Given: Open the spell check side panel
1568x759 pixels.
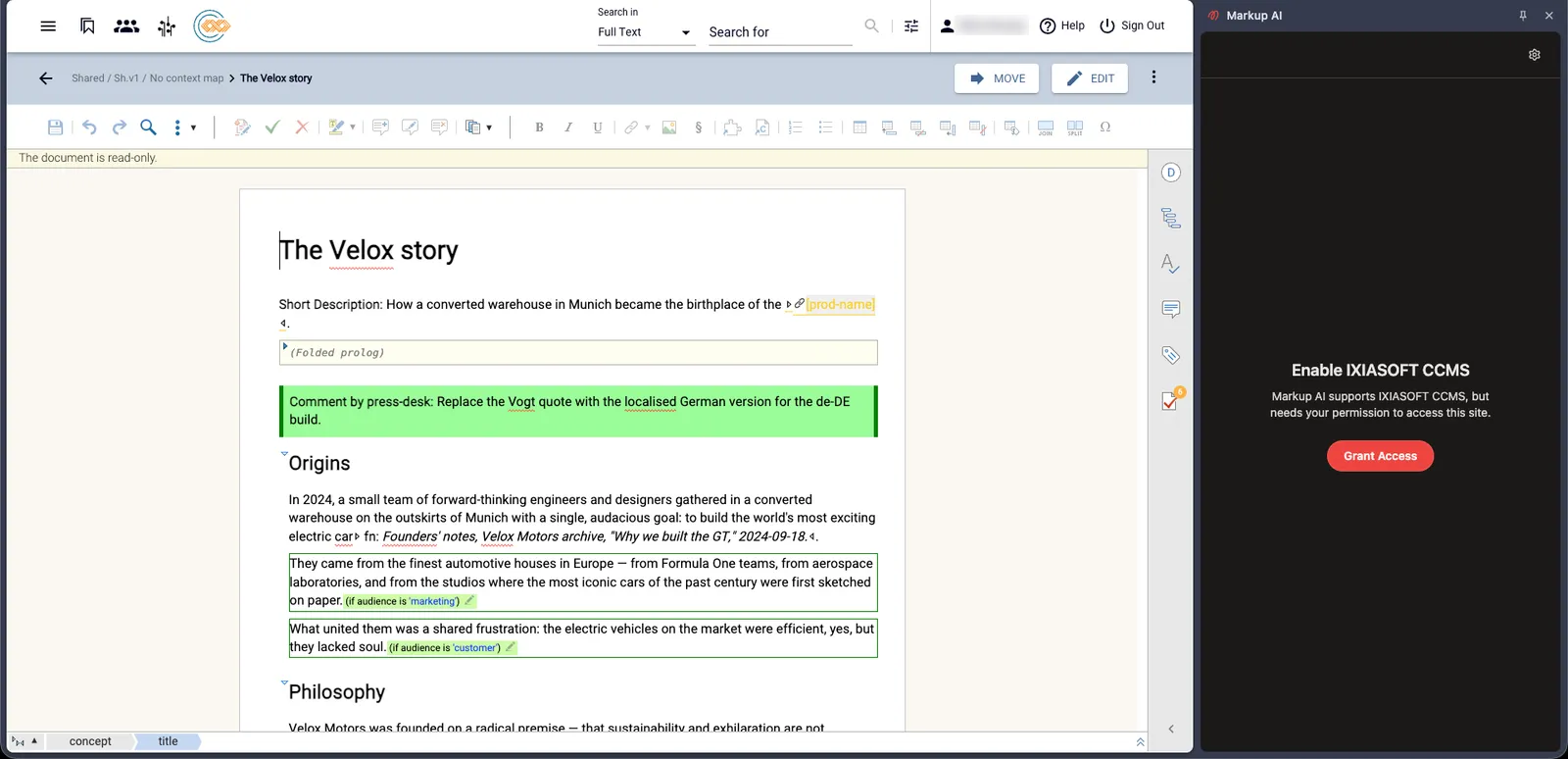Looking at the screenshot, I should pos(1170,264).
